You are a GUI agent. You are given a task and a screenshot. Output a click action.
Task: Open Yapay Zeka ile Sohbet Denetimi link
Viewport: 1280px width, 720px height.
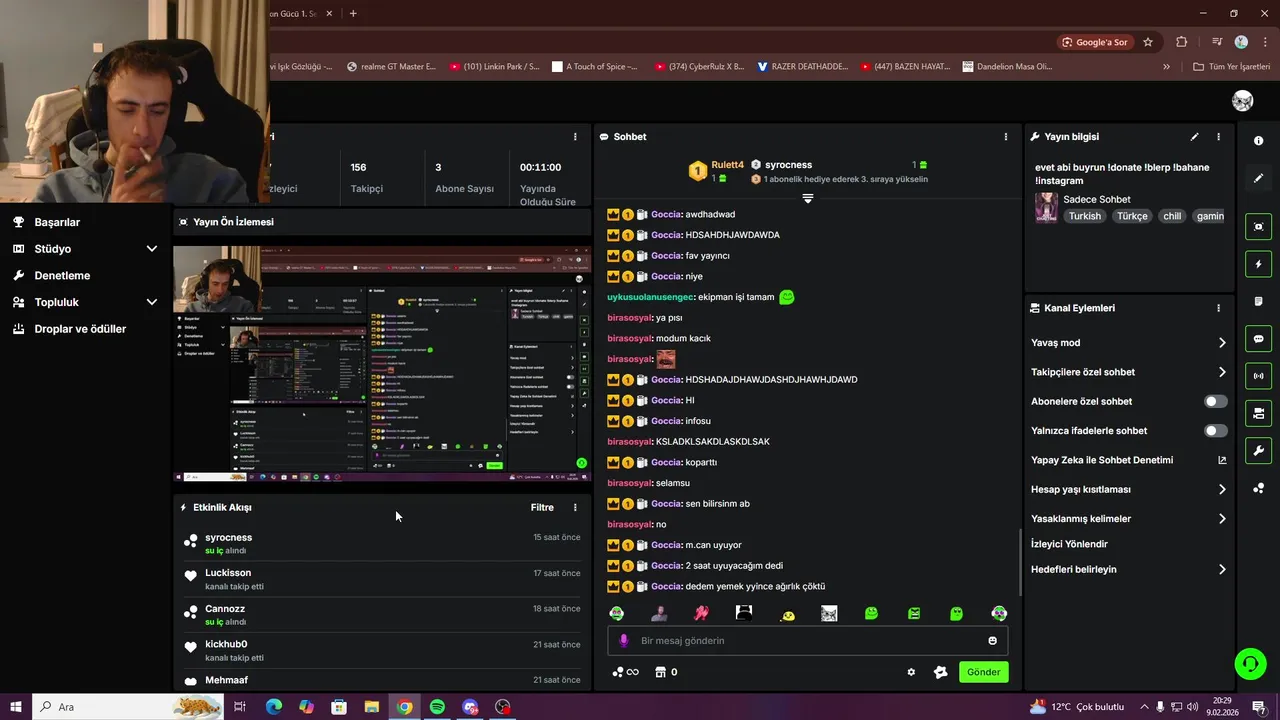pyautogui.click(x=1128, y=460)
